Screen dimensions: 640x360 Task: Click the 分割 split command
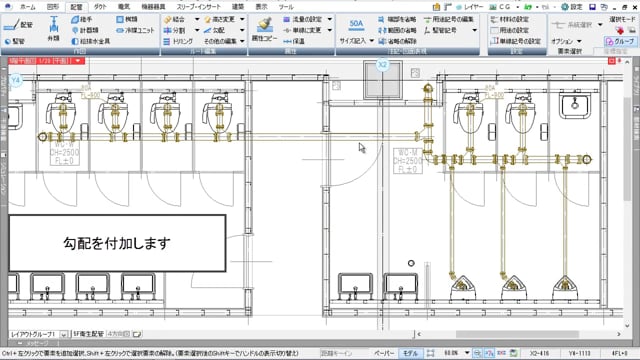(175, 30)
